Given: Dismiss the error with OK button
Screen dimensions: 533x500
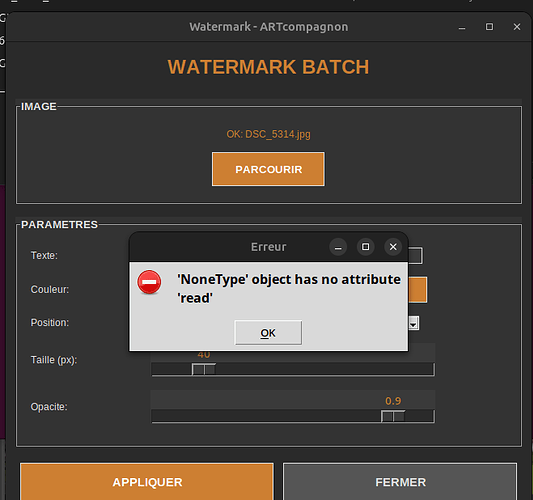Looking at the screenshot, I should [268, 332].
